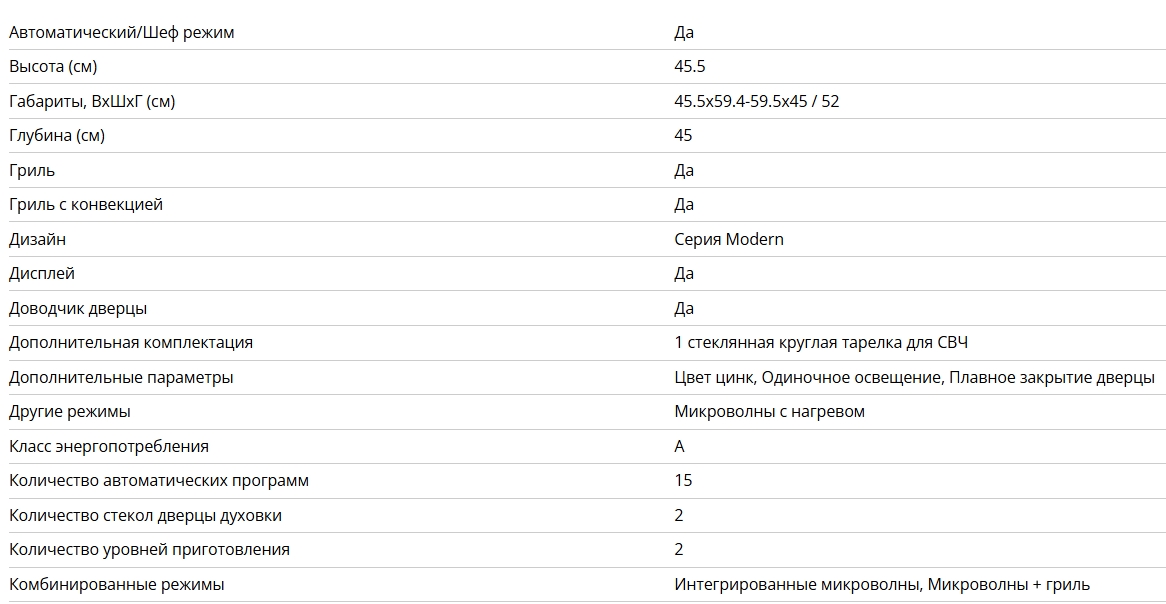Click the 'Гриль с конвекцией' label

[x=86, y=205]
